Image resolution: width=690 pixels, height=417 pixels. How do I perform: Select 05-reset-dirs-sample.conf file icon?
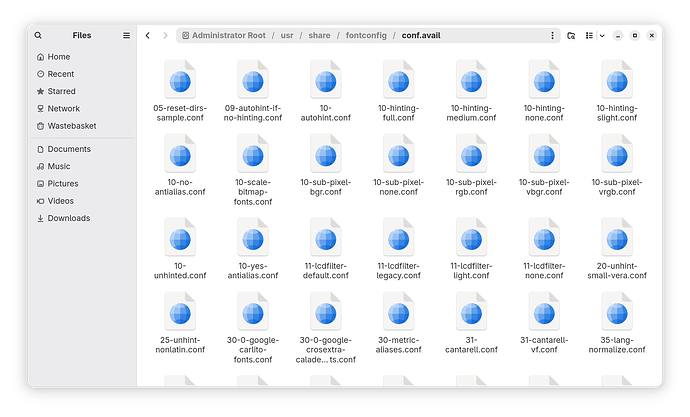point(180,80)
